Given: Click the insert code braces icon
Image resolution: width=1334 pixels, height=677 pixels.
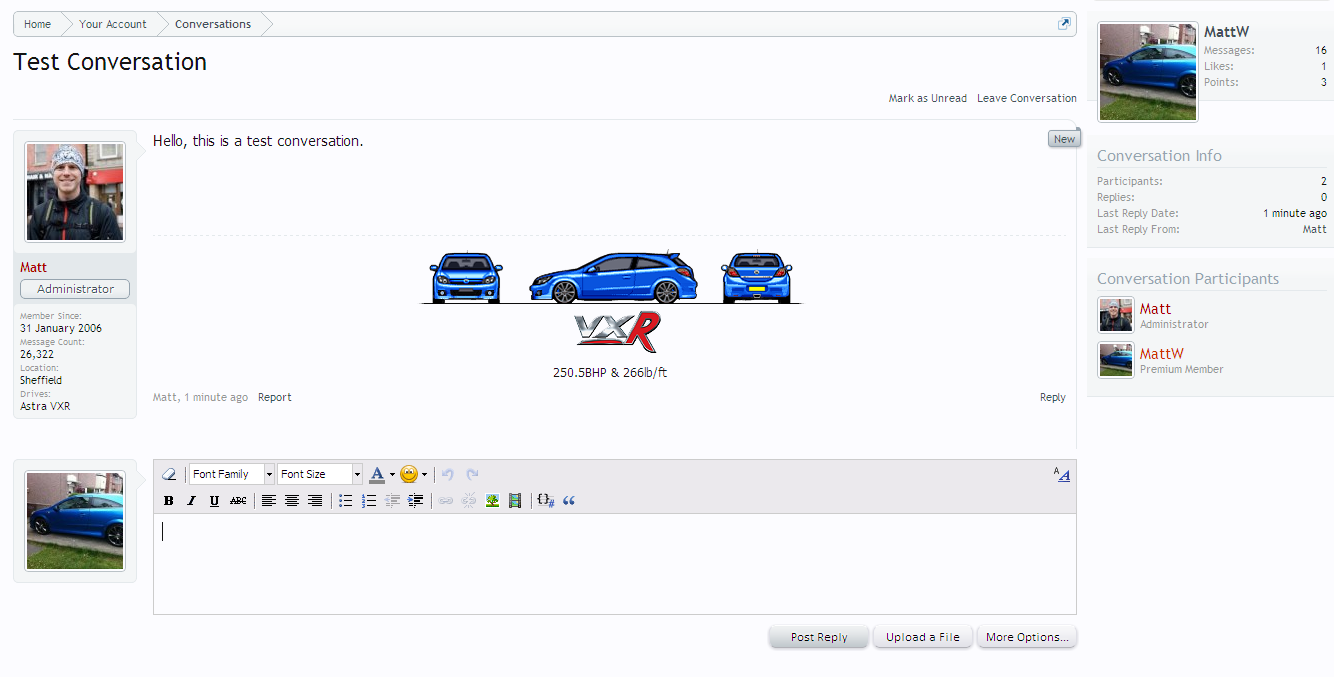Looking at the screenshot, I should [546, 501].
